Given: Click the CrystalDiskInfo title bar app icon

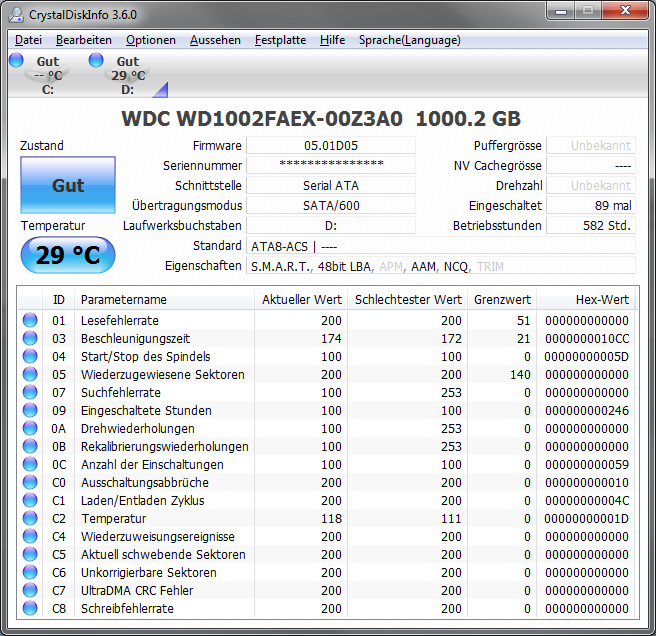Looking at the screenshot, I should click(x=16, y=15).
